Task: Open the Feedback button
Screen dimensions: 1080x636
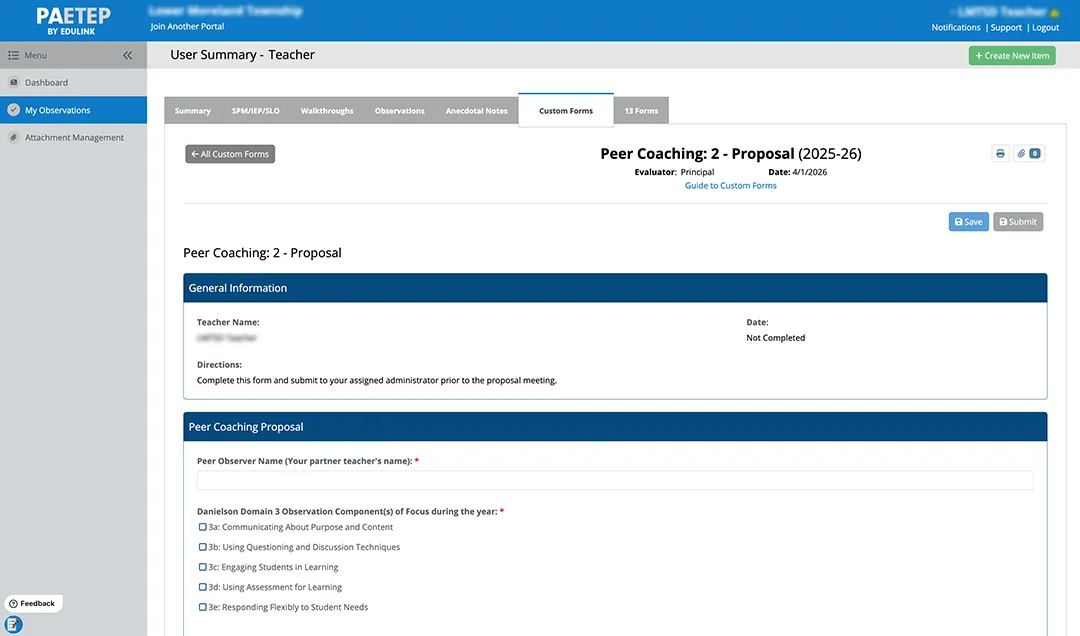Action: point(33,604)
